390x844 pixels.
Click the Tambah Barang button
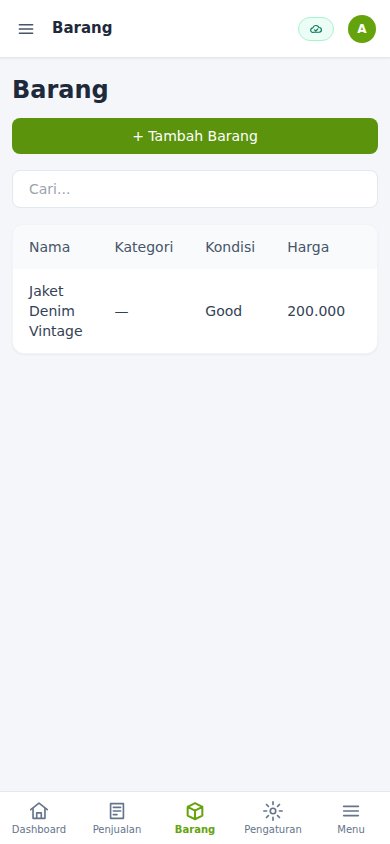[x=195, y=136]
